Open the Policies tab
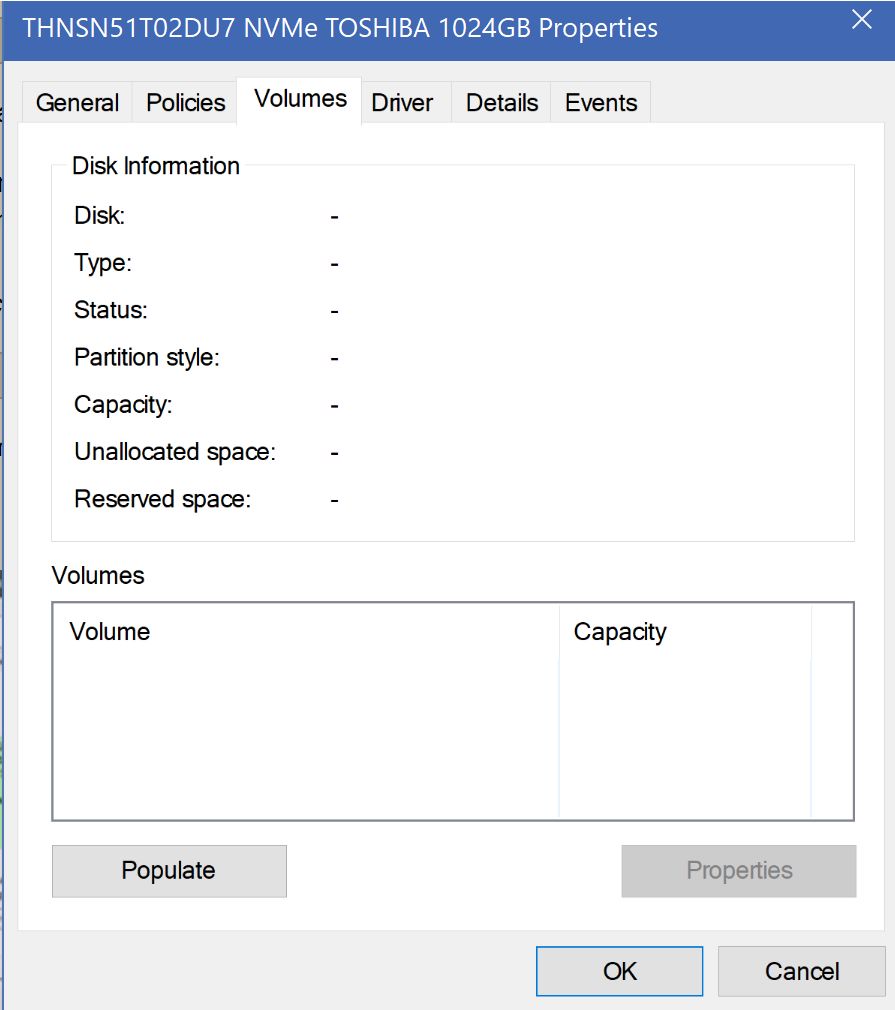This screenshot has height=1010, width=895. pos(186,102)
